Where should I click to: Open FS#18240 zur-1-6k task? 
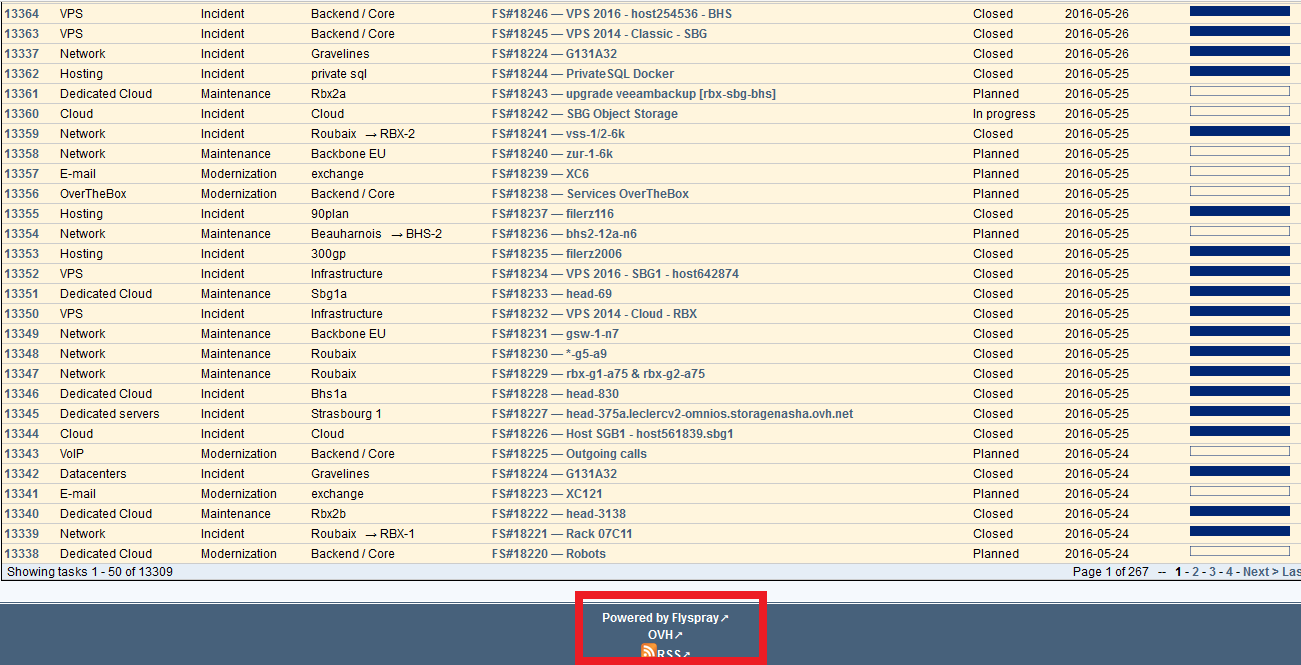(x=552, y=154)
